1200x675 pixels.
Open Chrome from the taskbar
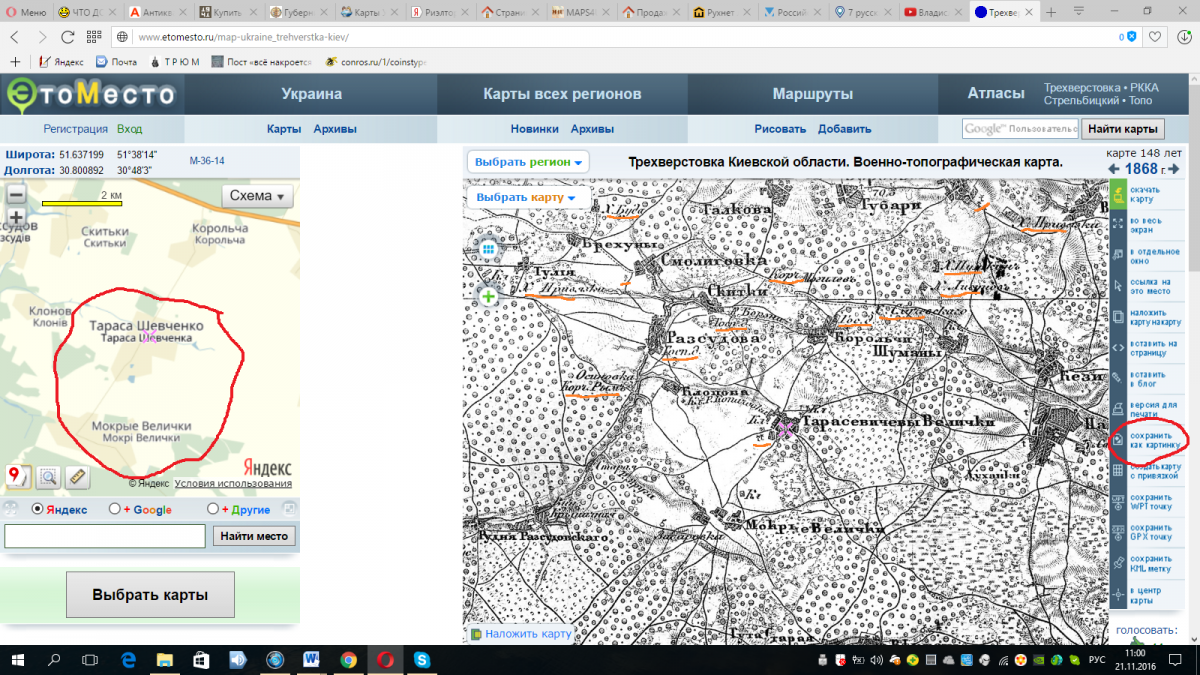[348, 660]
